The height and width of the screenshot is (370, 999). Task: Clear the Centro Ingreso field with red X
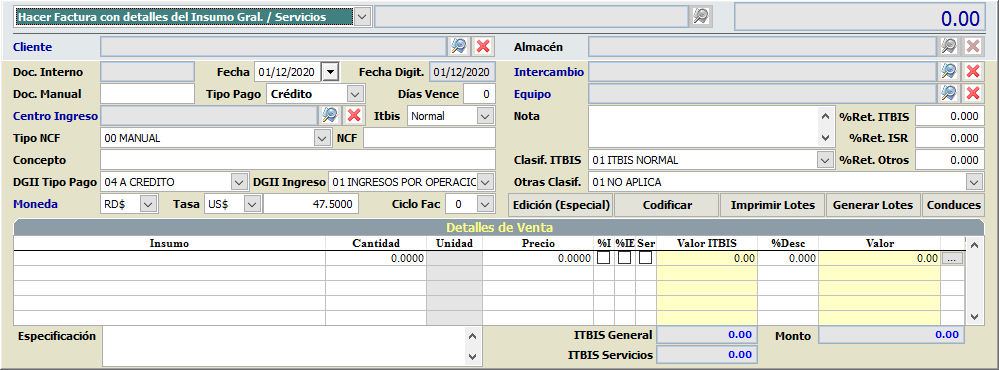(x=354, y=115)
